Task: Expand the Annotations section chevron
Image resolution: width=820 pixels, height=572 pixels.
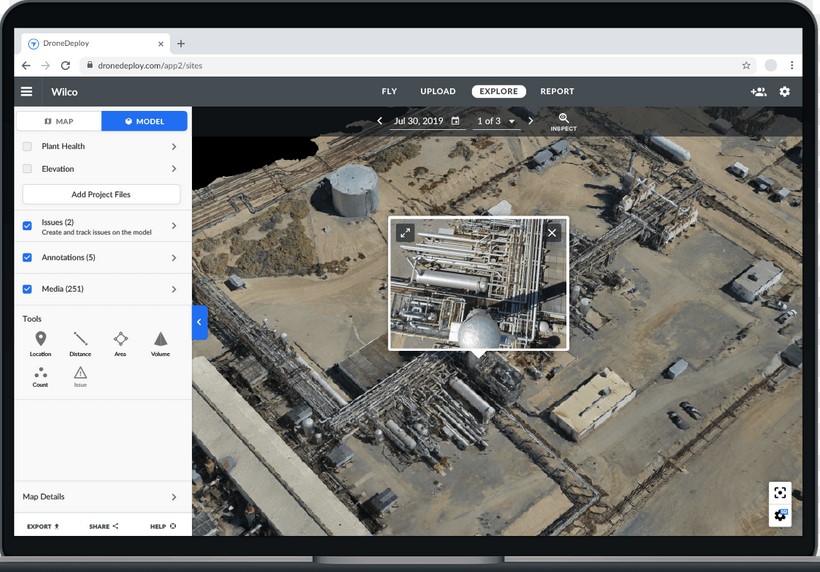Action: click(174, 258)
